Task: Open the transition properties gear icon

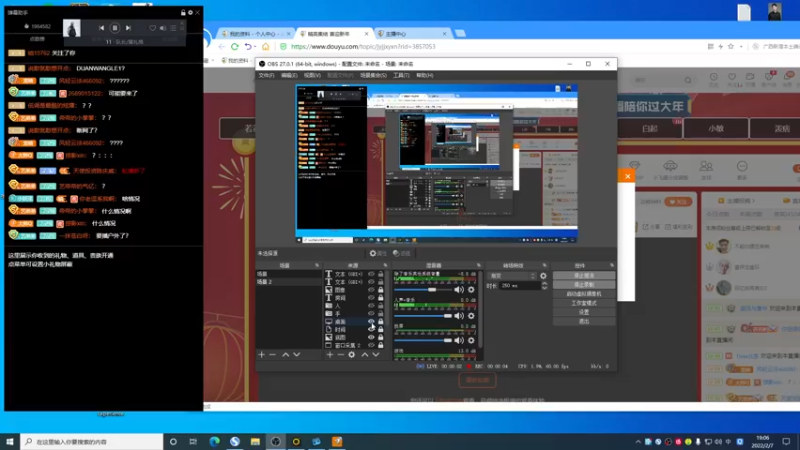Action: point(543,276)
